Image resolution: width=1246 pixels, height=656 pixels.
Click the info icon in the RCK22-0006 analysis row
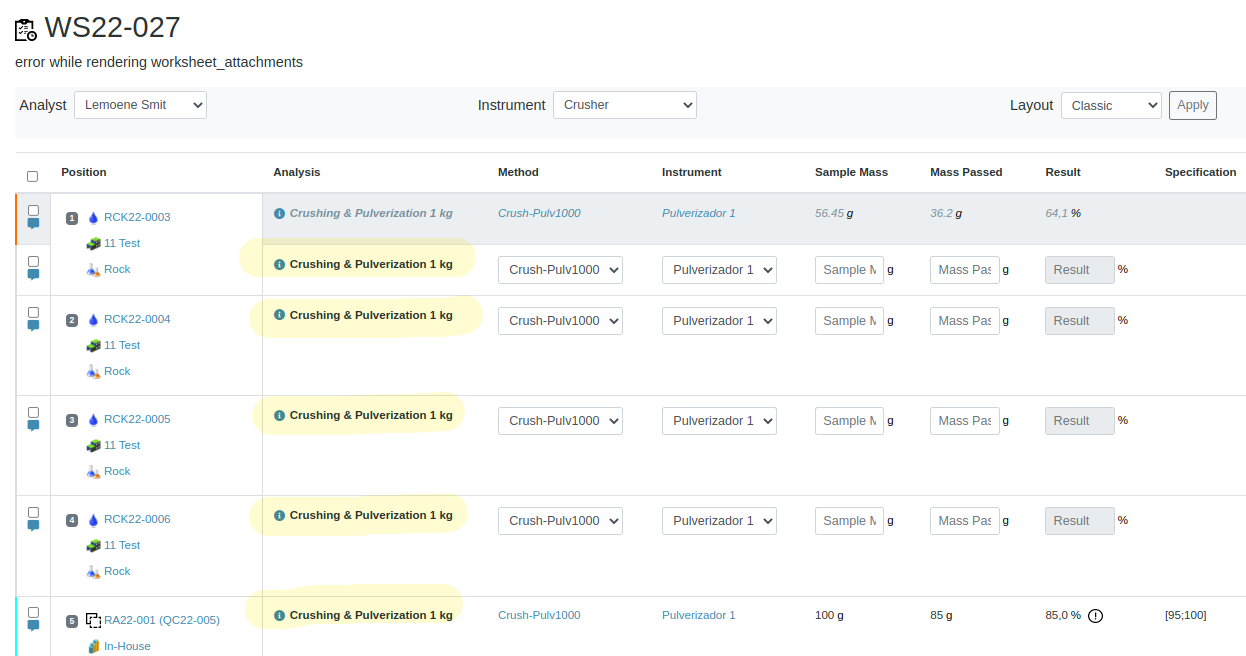pos(279,515)
